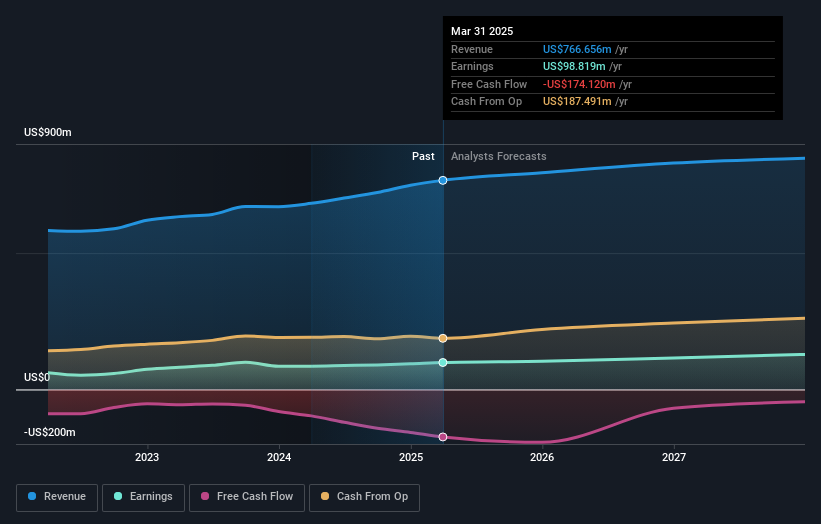Click the -US$200m y-axis label
The height and width of the screenshot is (524, 821).
pyautogui.click(x=50, y=432)
